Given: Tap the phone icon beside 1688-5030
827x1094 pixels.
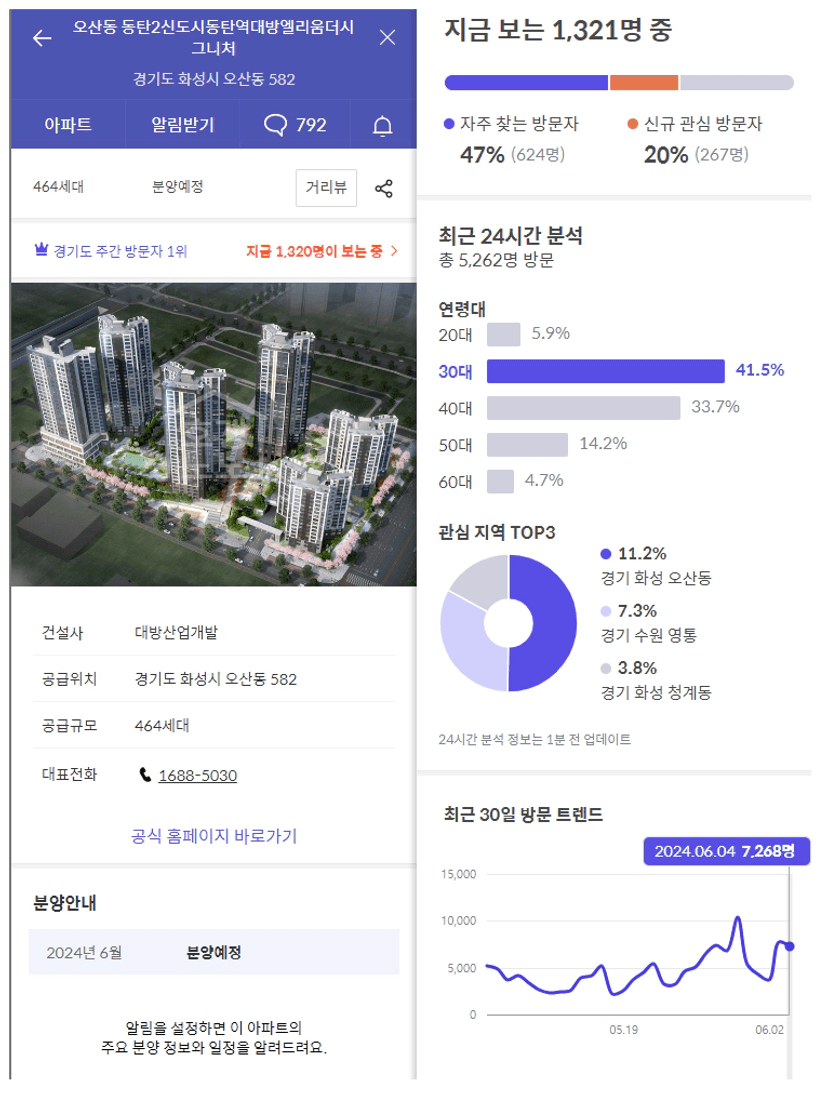Looking at the screenshot, I should tap(145, 774).
